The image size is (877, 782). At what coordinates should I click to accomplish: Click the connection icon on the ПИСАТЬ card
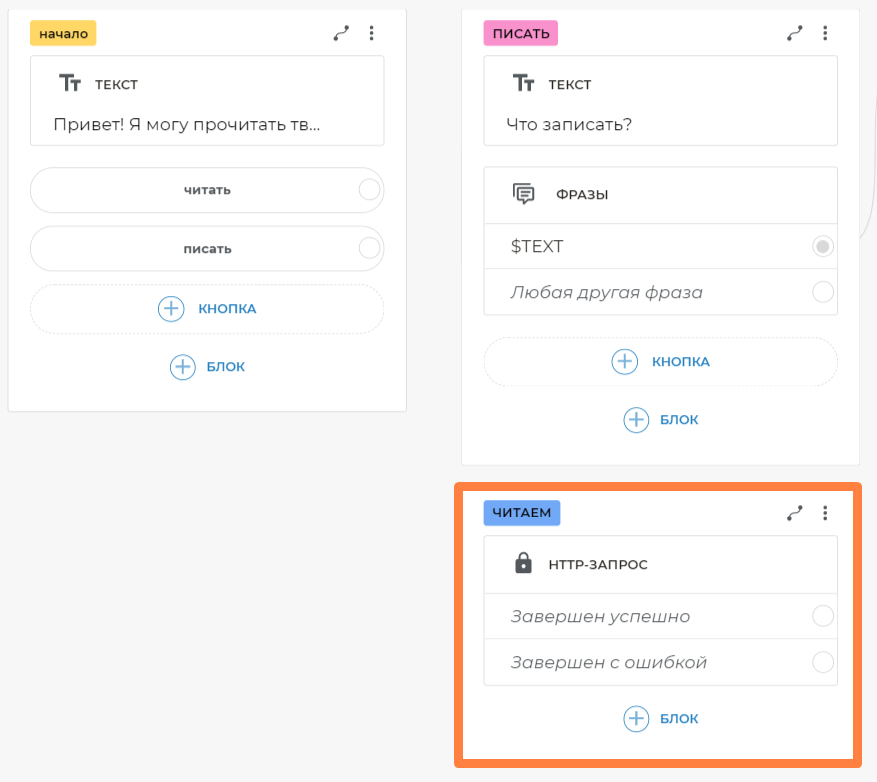click(x=795, y=33)
